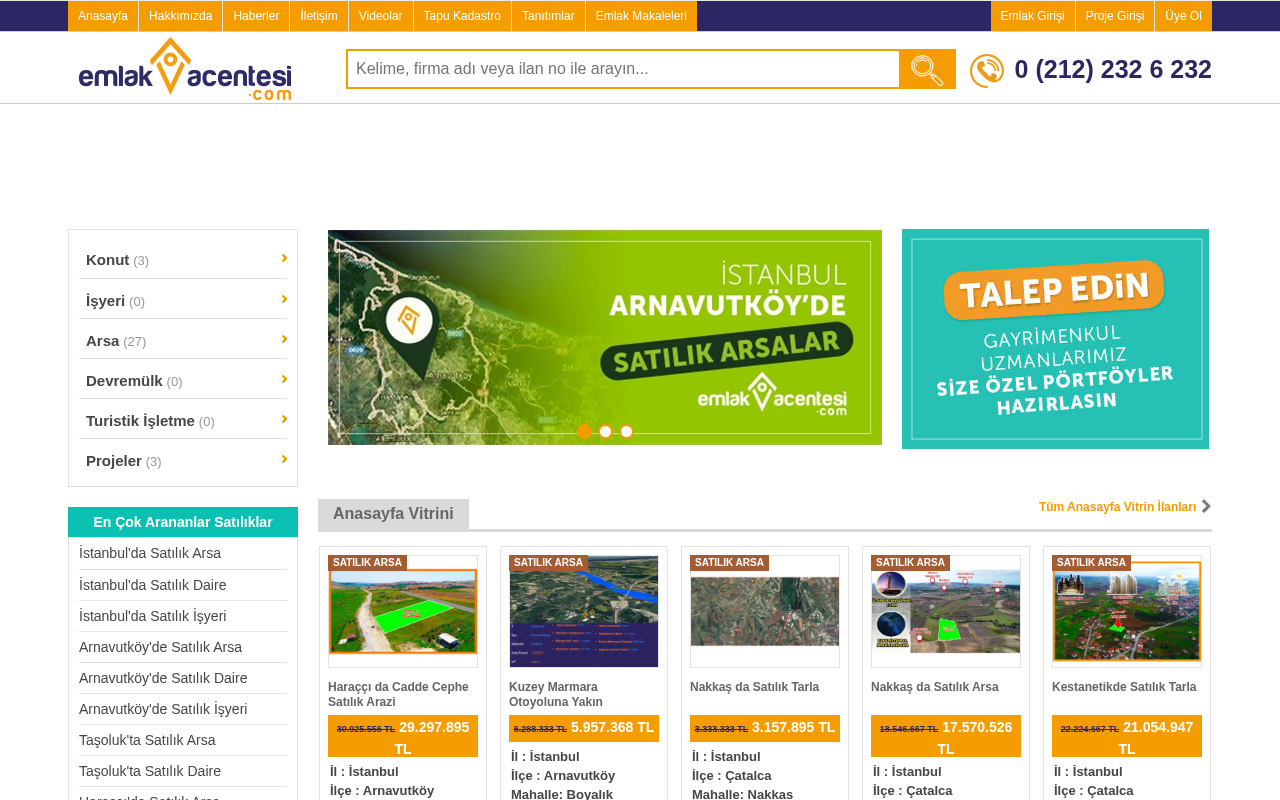
Task: Click the Emlak Girişi button
Action: [1033, 16]
